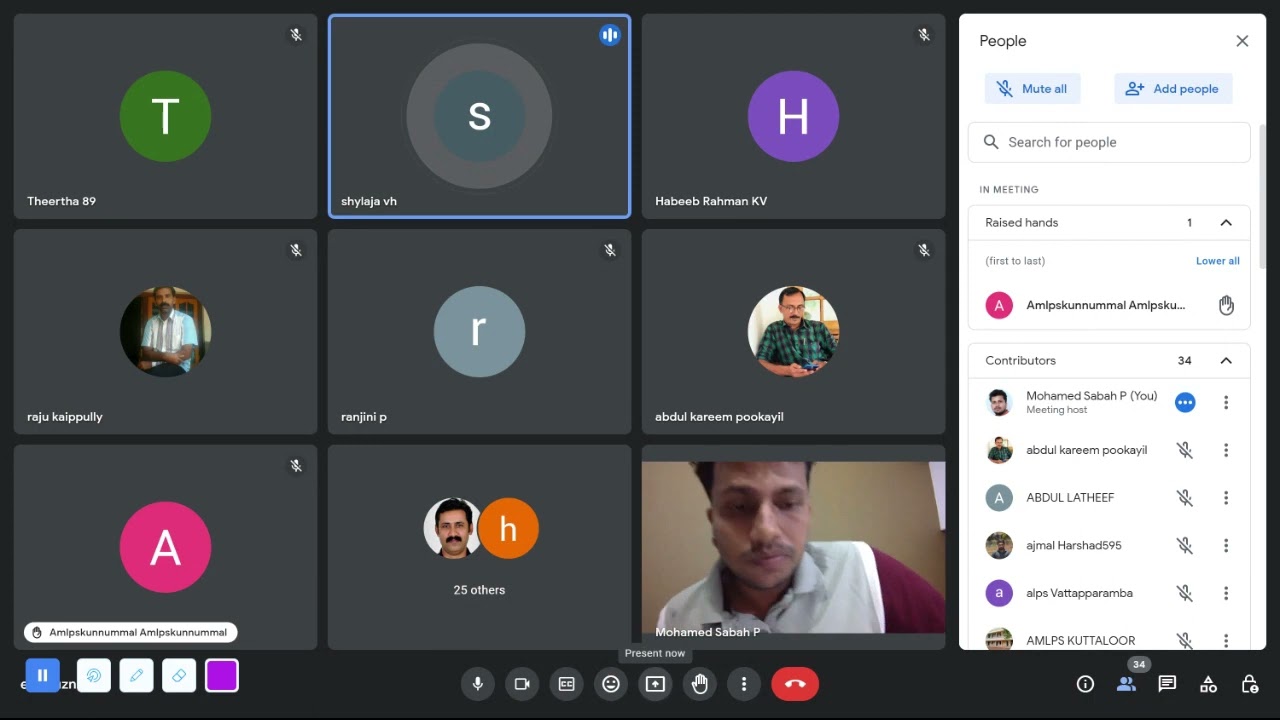This screenshot has width=1280, height=720.
Task: Leave the call with the red hang-up button
Action: click(795, 684)
